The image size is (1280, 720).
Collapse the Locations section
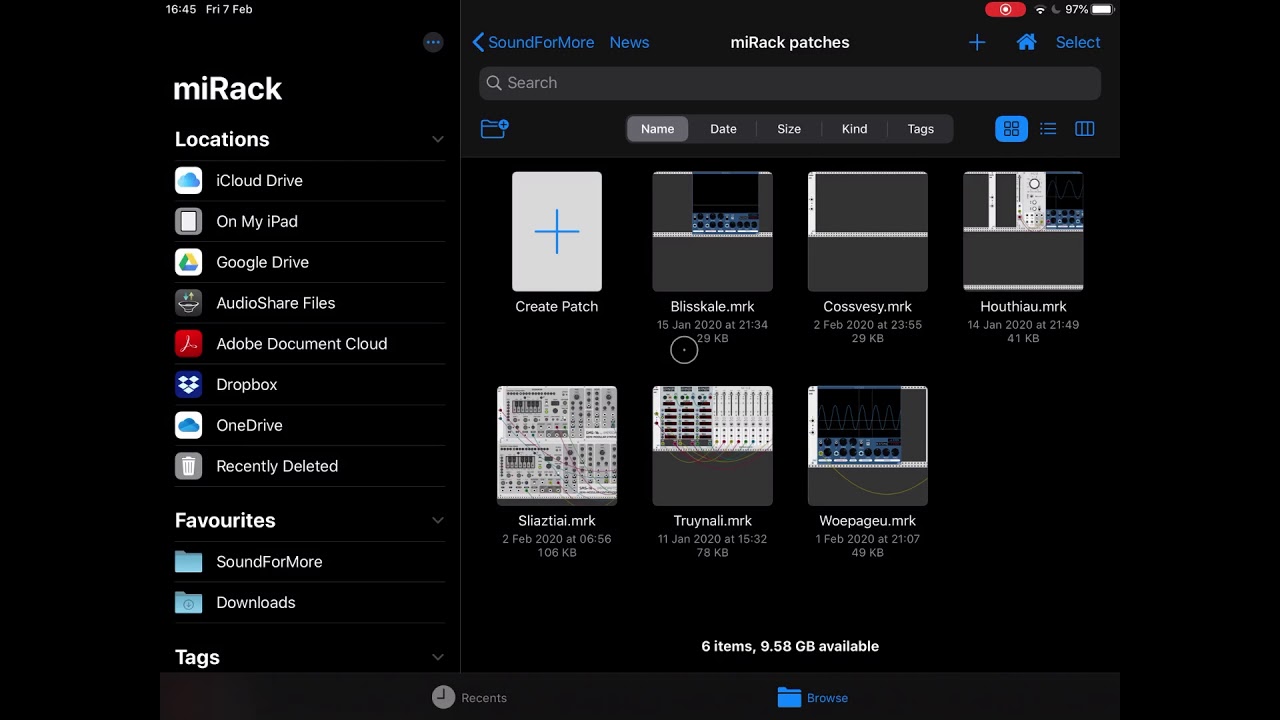(x=437, y=139)
